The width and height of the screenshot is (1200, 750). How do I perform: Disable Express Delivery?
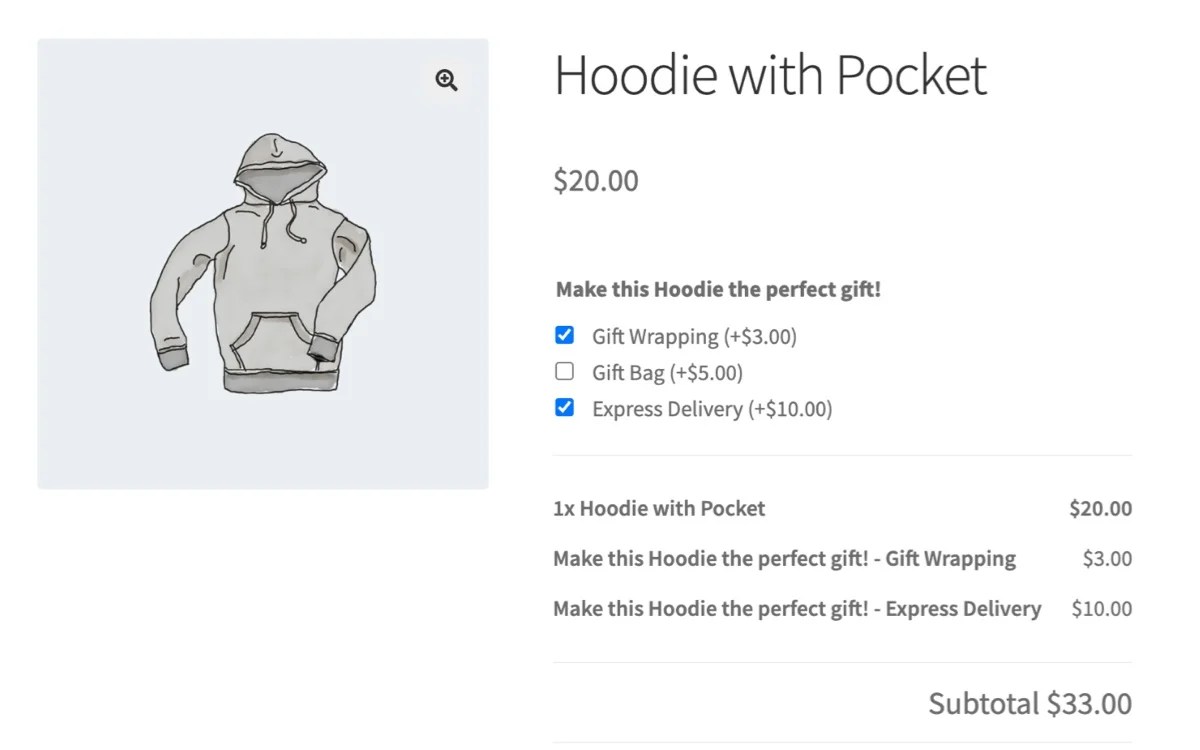564,407
